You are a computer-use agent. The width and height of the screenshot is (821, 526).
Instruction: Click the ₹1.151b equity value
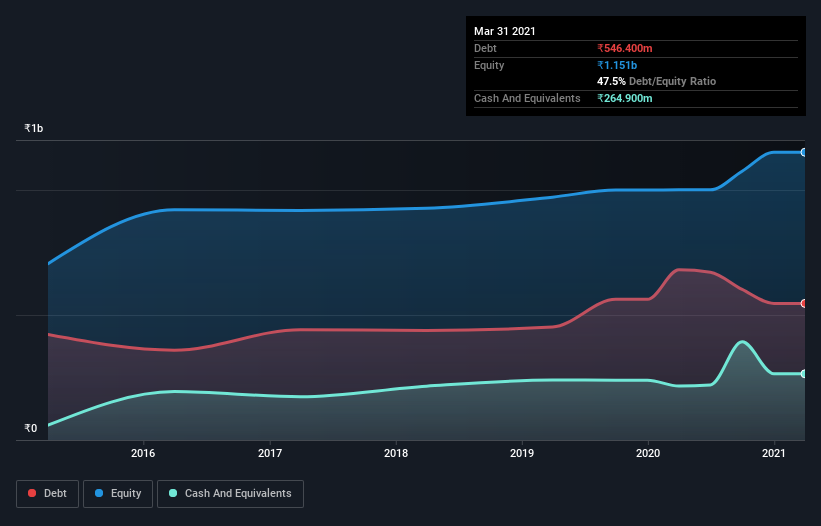pyautogui.click(x=617, y=65)
